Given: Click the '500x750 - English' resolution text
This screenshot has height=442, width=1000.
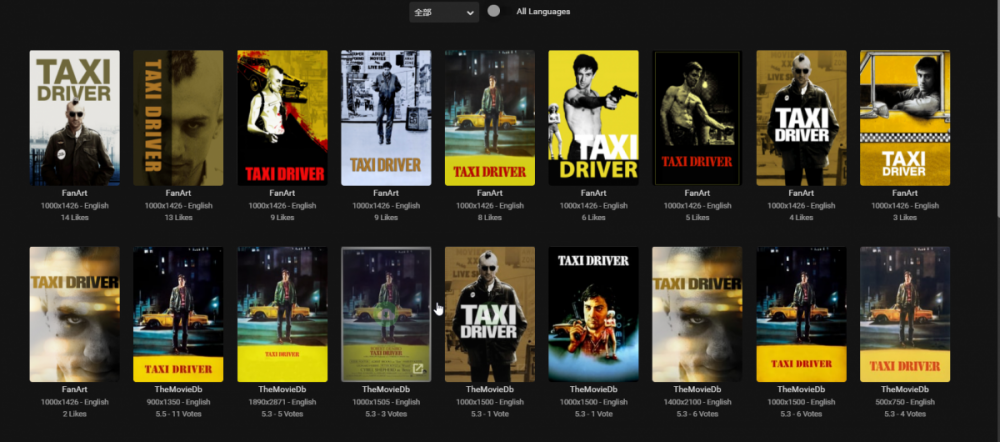Looking at the screenshot, I should pos(905,402).
